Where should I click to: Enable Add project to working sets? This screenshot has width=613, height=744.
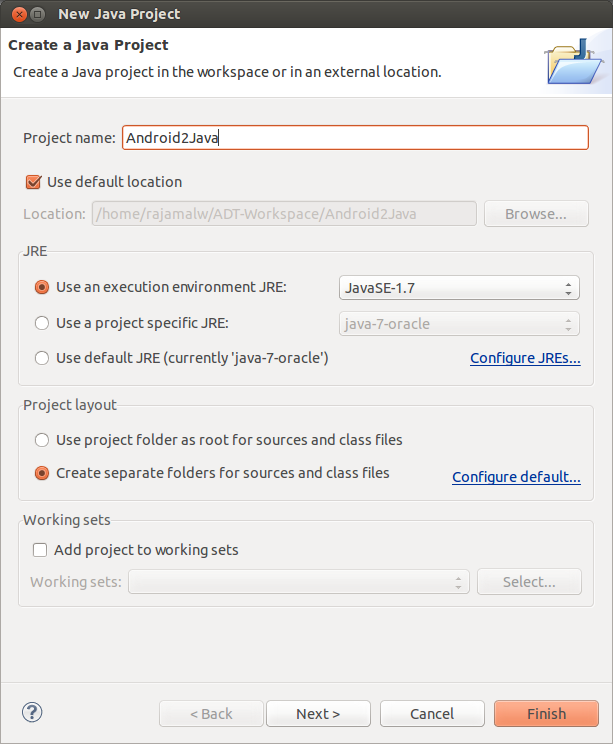click(40, 550)
